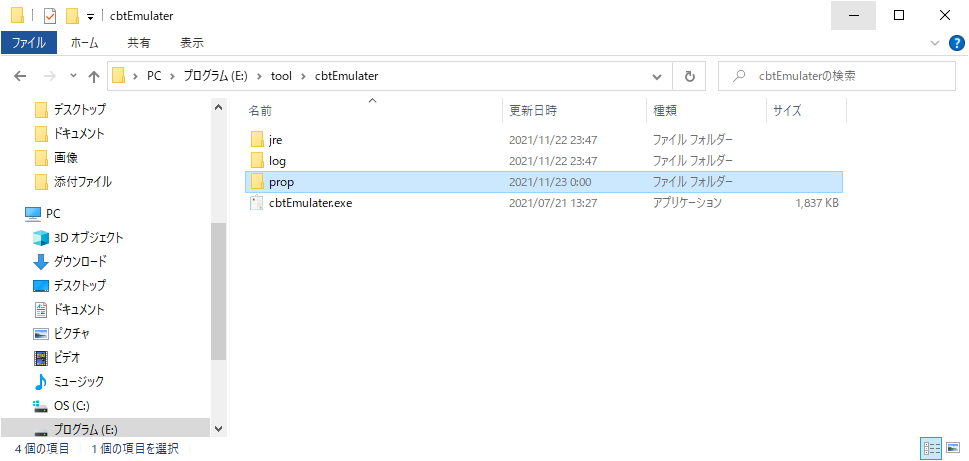
Task: Sort by the 名前 column header
Action: click(x=373, y=111)
